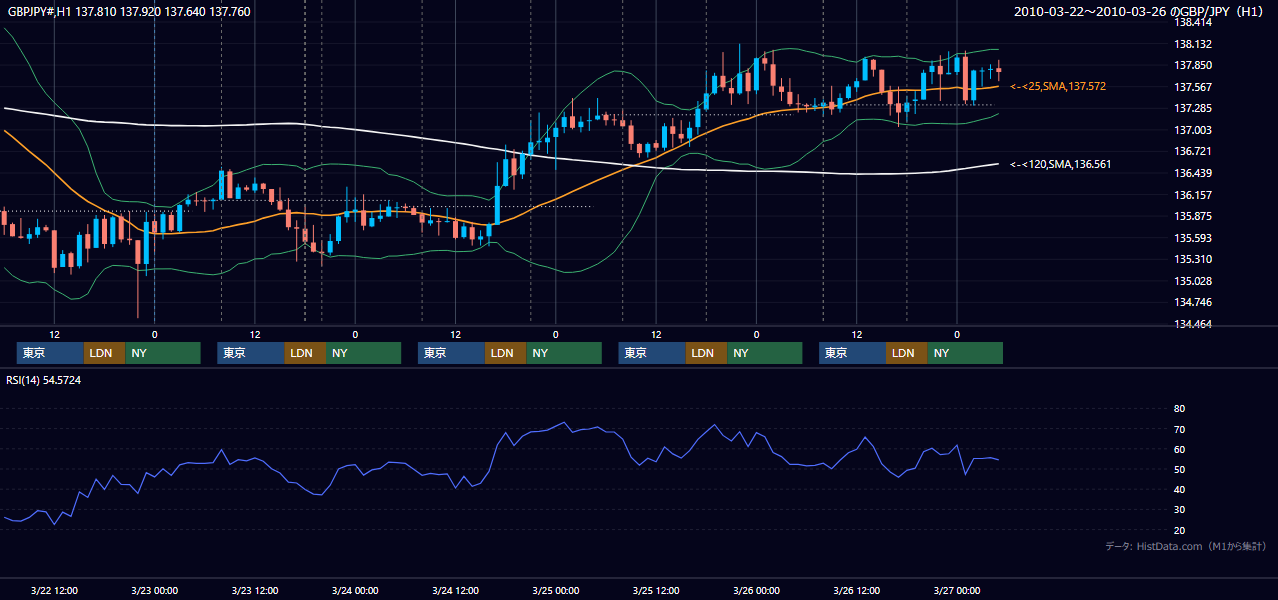Viewport: 1278px width, 600px height.
Task: Select time axis label 3/23 12:00
Action: [x=255, y=591]
